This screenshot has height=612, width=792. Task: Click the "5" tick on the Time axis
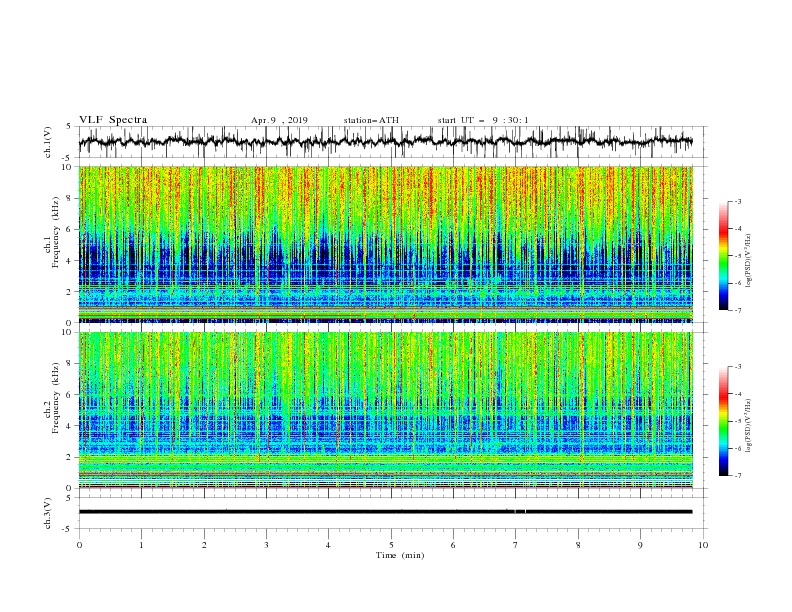point(391,545)
